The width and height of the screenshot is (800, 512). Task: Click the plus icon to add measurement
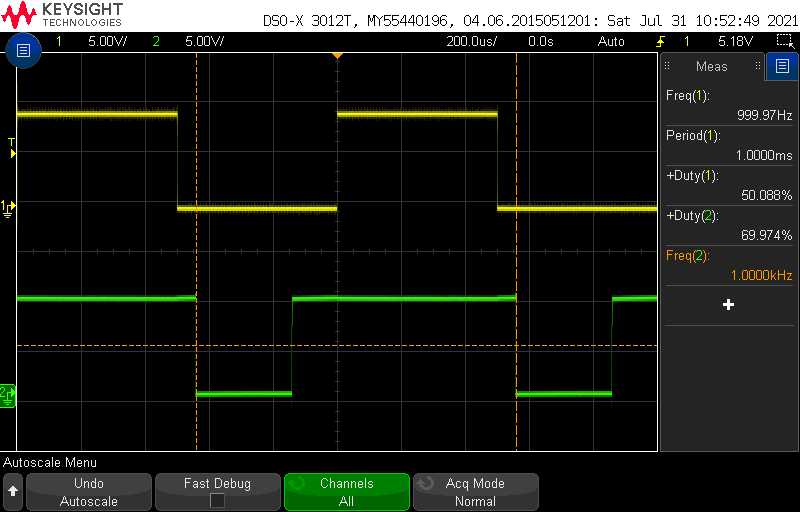pyautogui.click(x=728, y=305)
